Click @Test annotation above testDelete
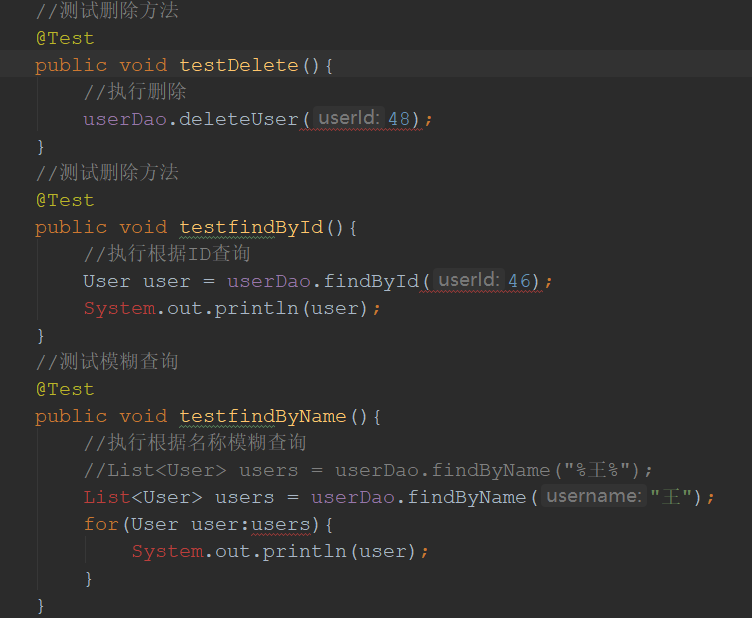 tap(65, 38)
